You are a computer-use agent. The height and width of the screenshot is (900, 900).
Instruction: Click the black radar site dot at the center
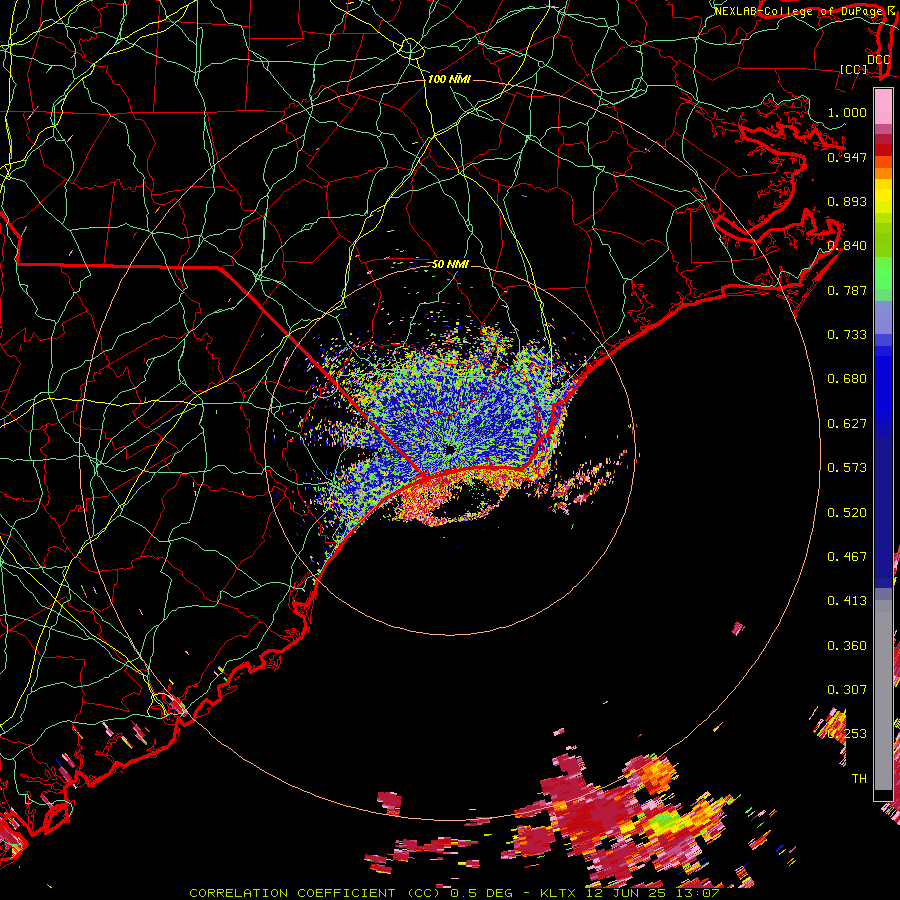(x=449, y=449)
